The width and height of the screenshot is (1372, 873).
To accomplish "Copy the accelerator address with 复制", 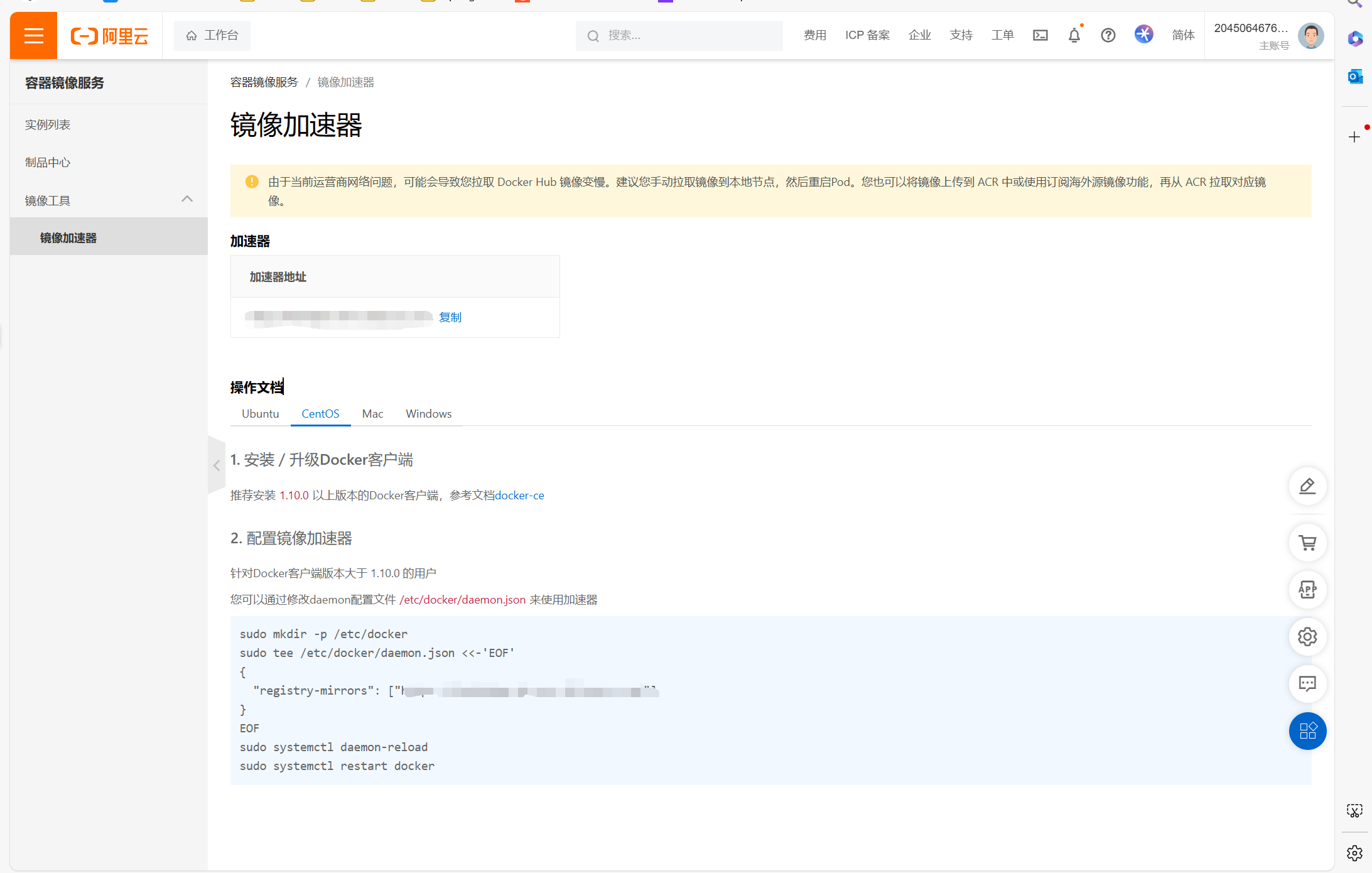I will (x=450, y=317).
